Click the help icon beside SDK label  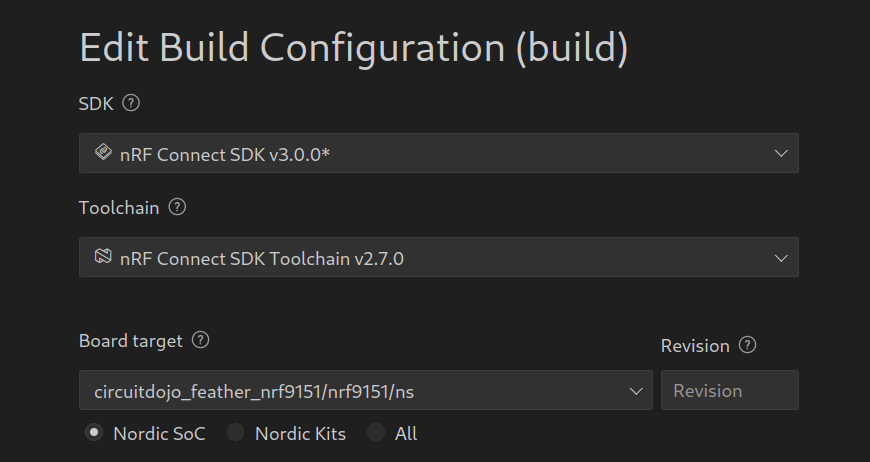pos(131,103)
